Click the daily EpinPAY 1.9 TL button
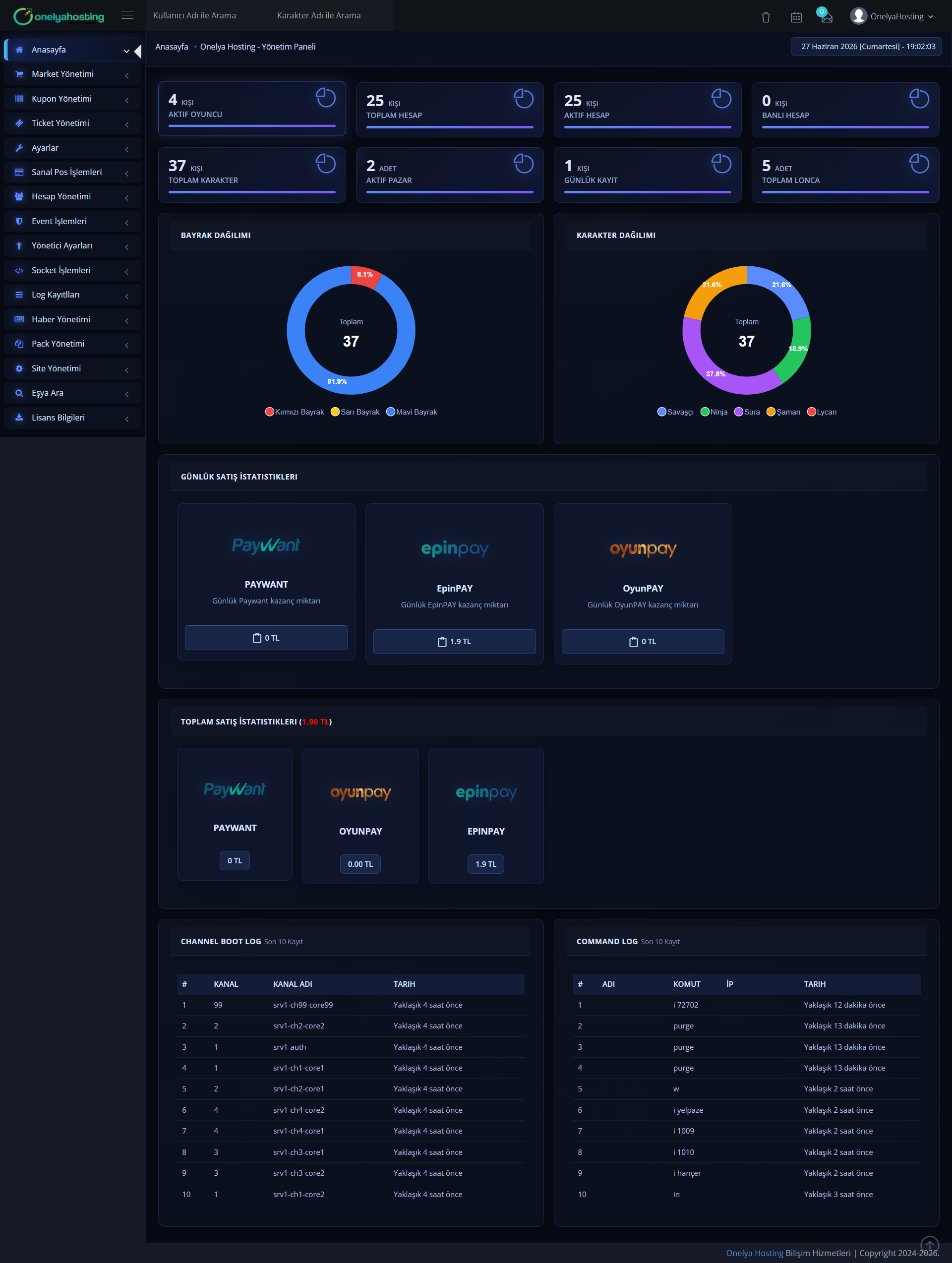 coord(455,642)
